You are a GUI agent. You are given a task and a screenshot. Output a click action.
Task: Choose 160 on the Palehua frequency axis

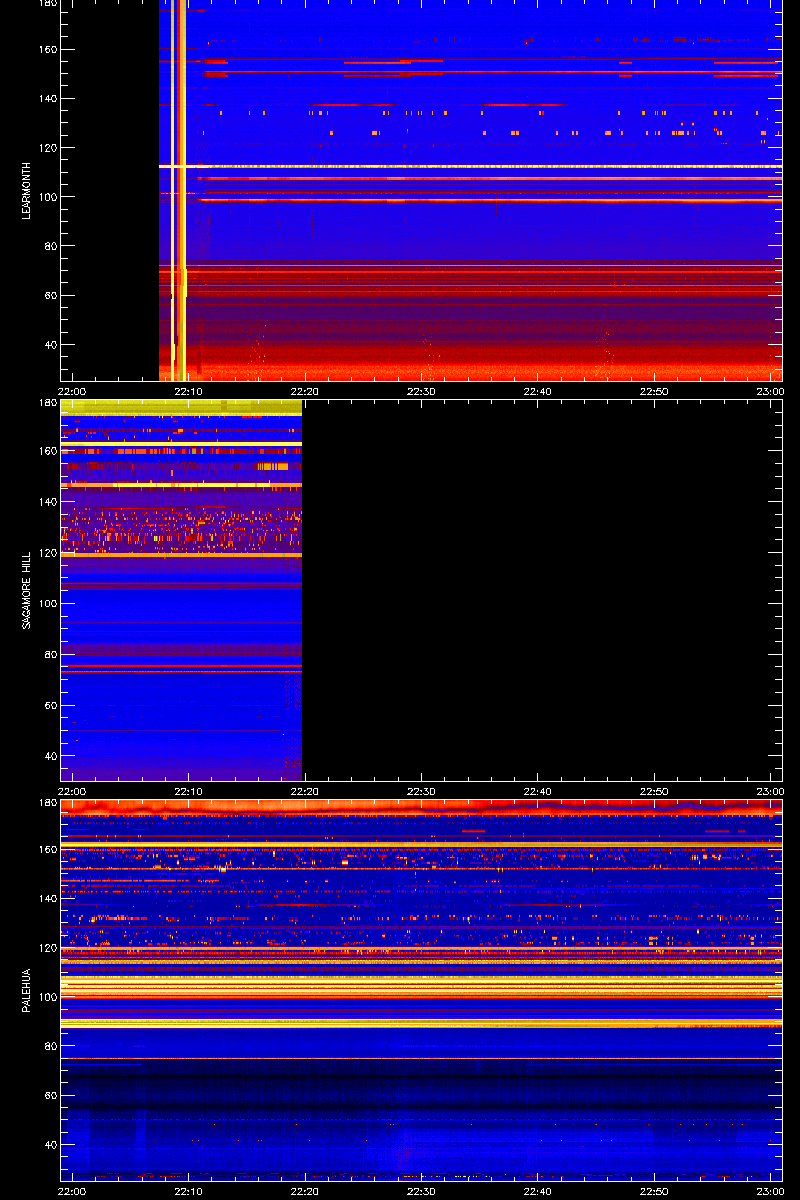point(47,850)
